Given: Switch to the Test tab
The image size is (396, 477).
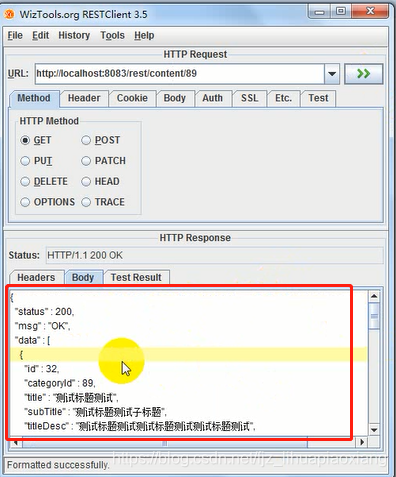Looking at the screenshot, I should point(318,98).
